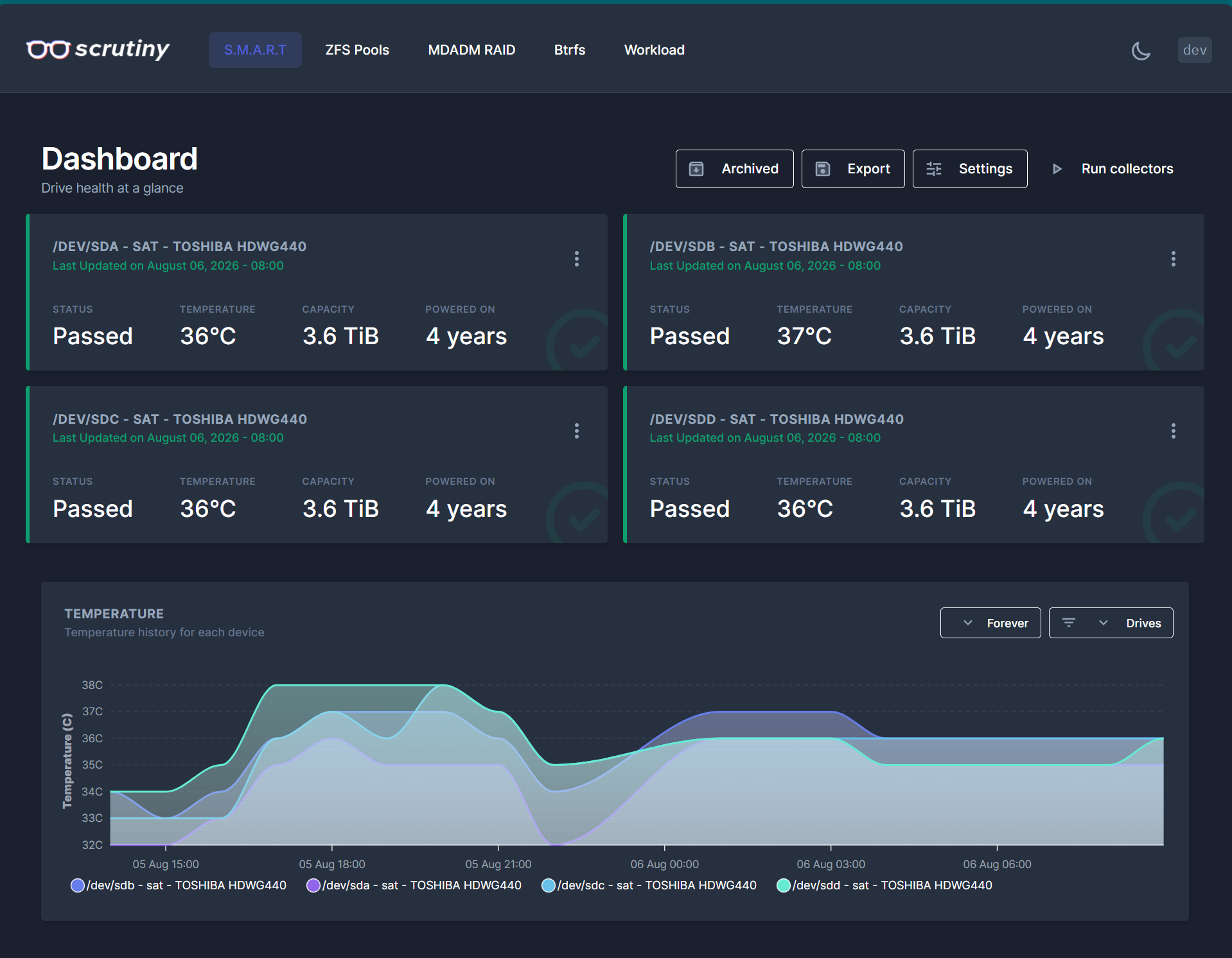Open the kebab menu for /DEV/SDD drive
The image size is (1232, 958).
1174,431
